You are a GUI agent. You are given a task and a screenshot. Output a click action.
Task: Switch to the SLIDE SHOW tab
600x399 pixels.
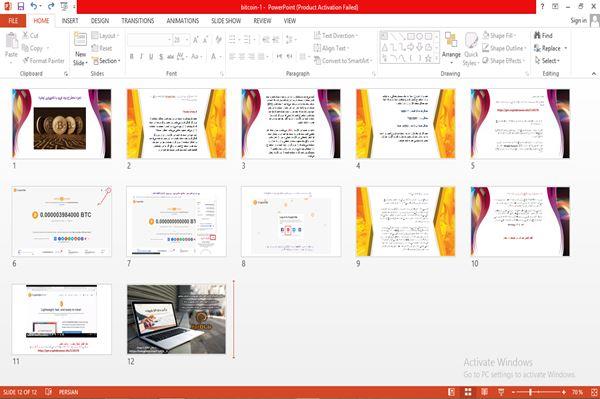tap(226, 21)
